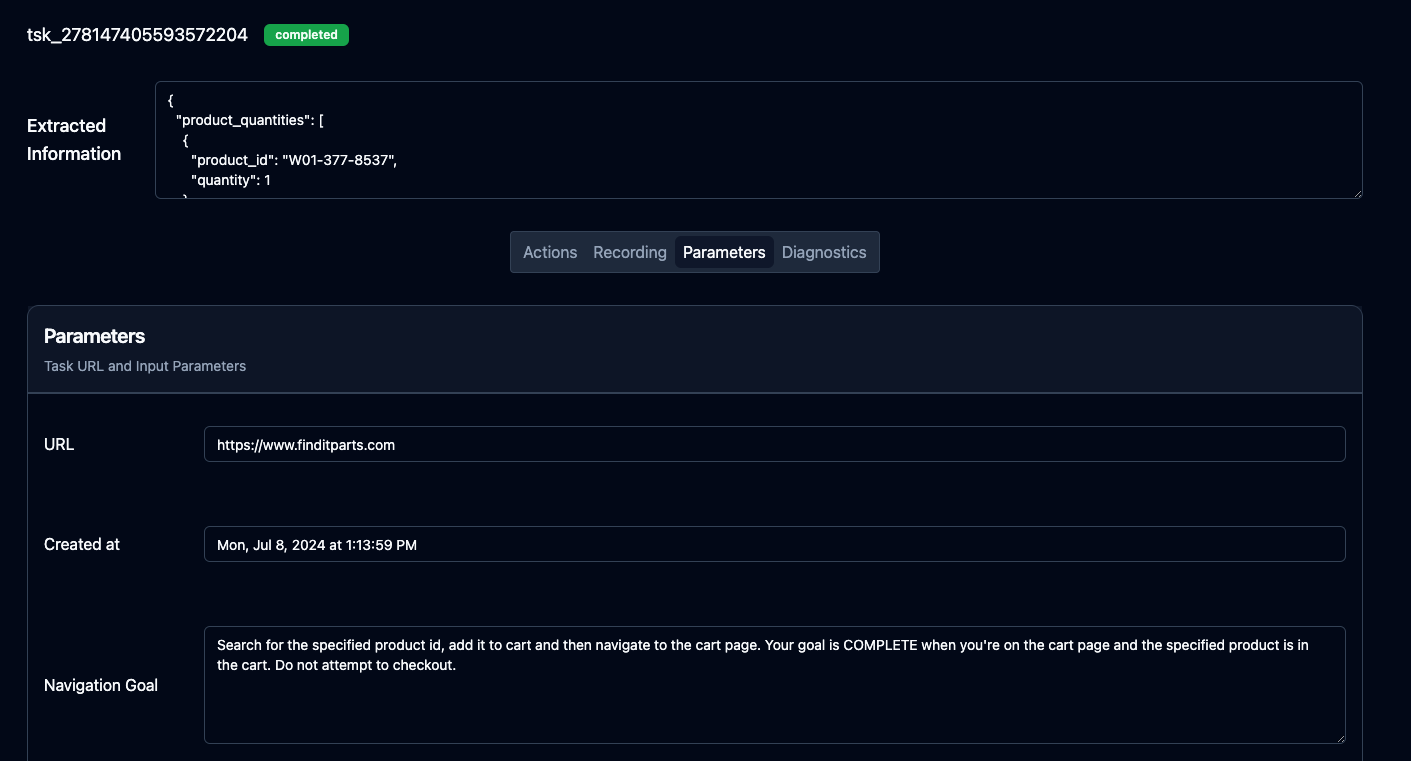Screen dimensions: 1411x761
Task: Show the Diagnostics tab
Action: point(824,252)
